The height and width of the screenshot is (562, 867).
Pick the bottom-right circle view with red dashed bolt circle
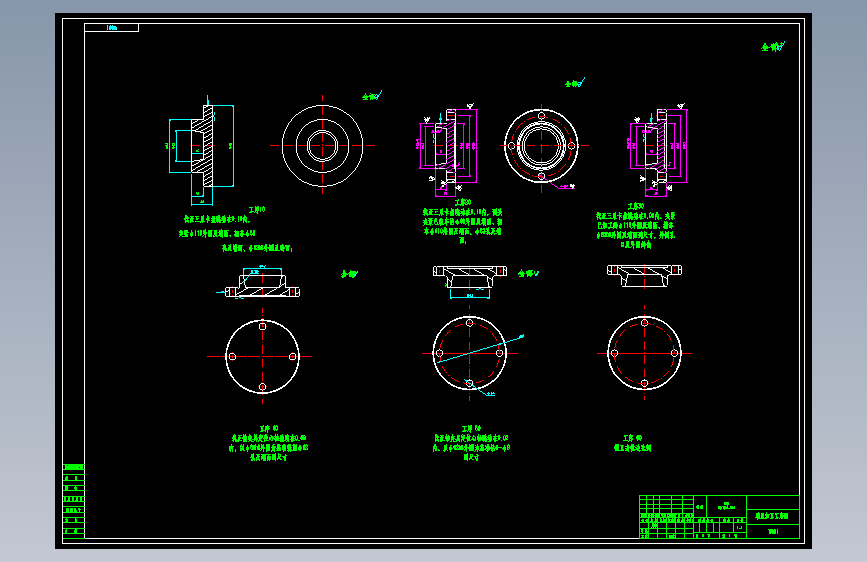pos(644,353)
